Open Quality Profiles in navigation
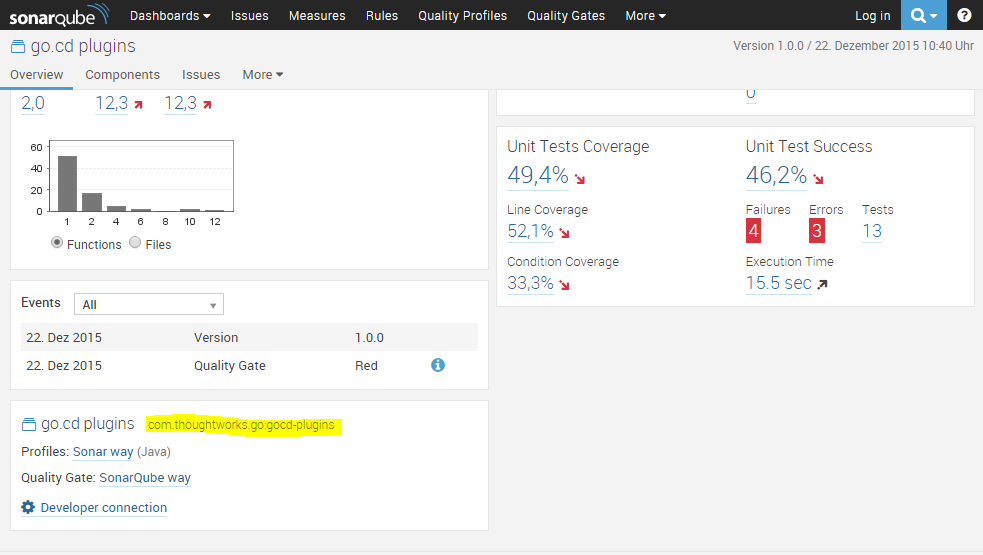 [463, 16]
